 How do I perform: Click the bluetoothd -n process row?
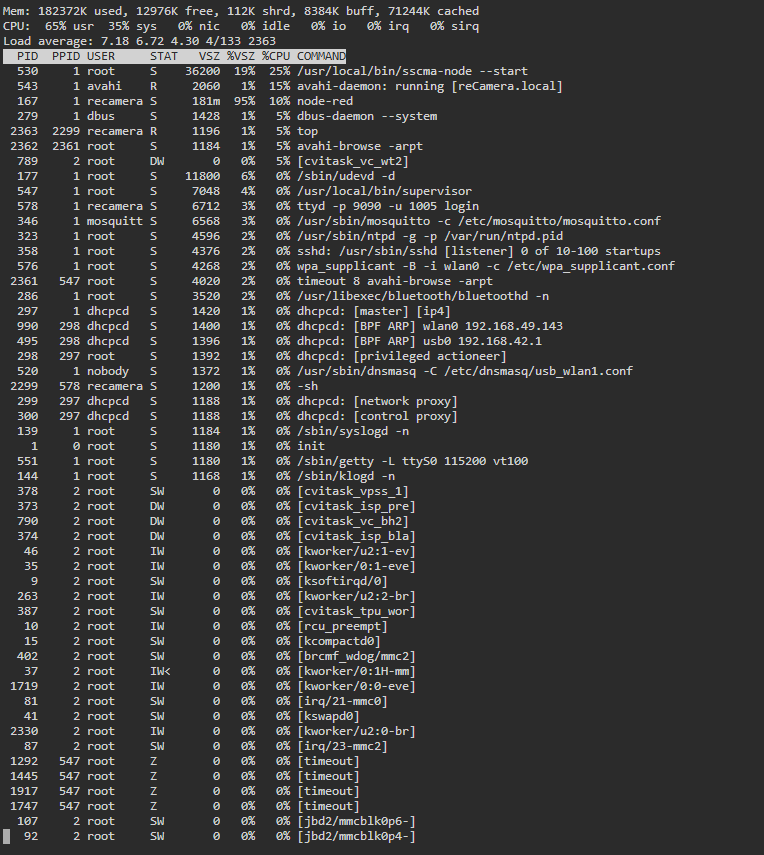279,296
